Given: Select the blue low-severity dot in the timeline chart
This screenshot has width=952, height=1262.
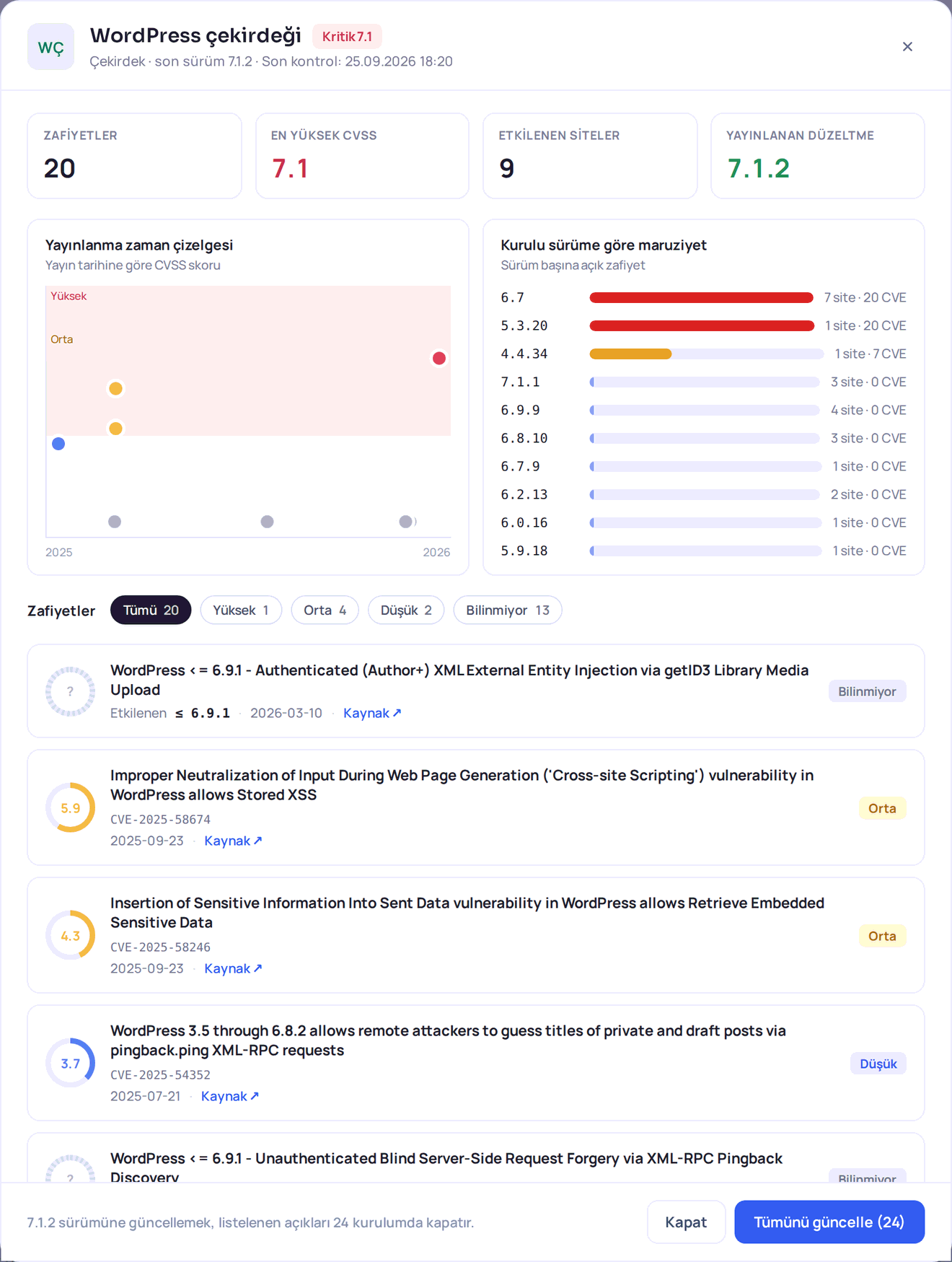Looking at the screenshot, I should [x=58, y=444].
